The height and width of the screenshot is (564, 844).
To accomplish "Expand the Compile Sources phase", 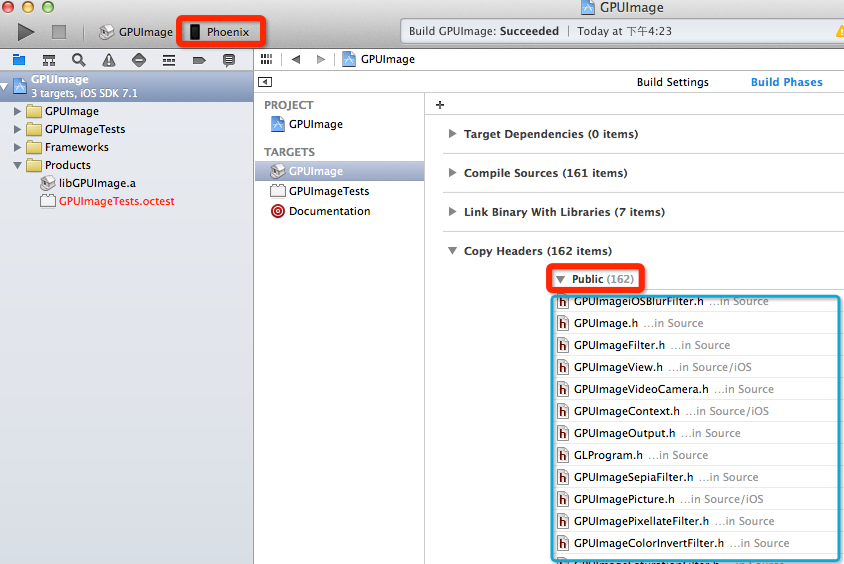I will (453, 173).
